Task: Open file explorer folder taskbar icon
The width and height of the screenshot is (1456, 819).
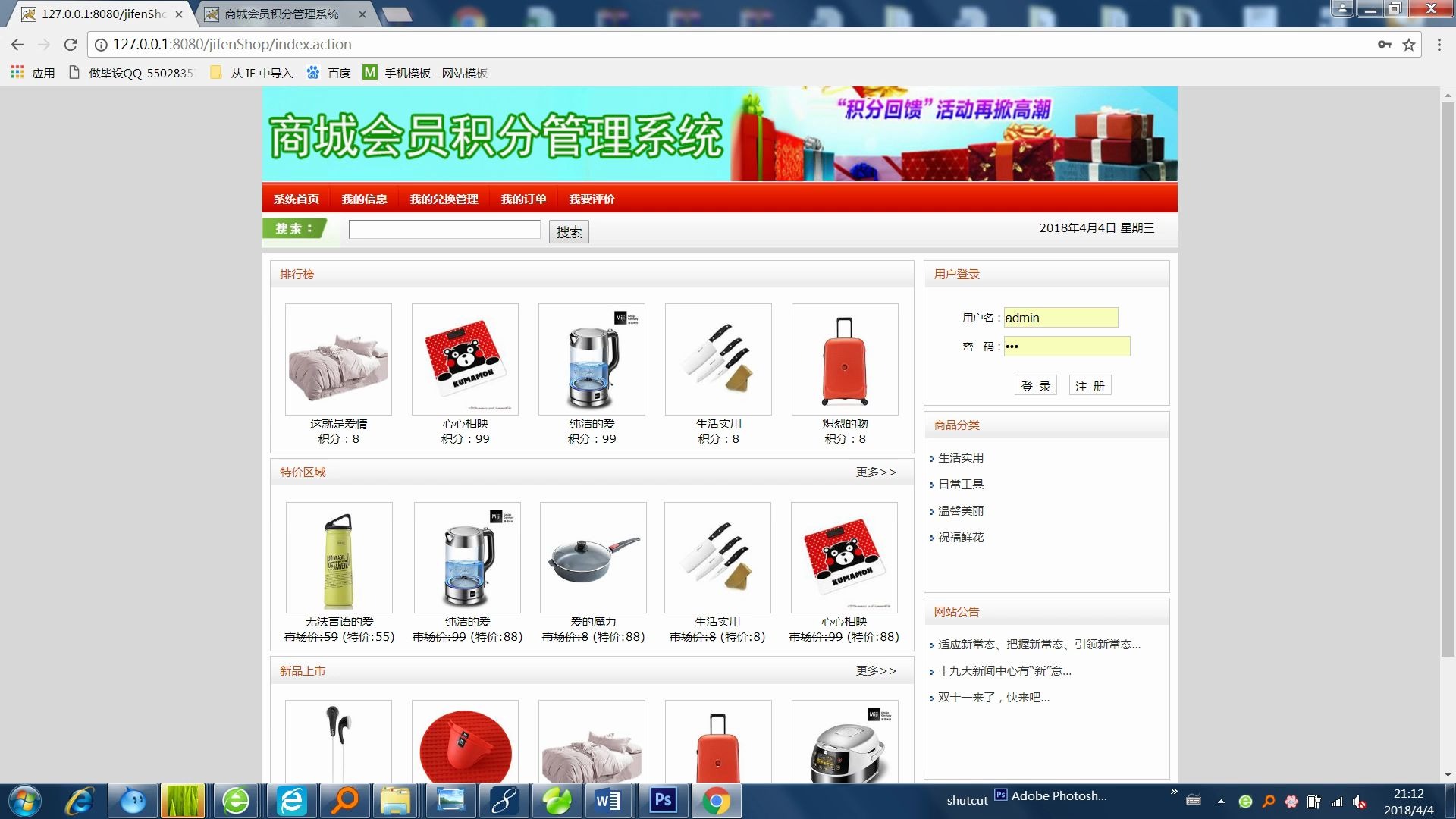Action: (396, 801)
